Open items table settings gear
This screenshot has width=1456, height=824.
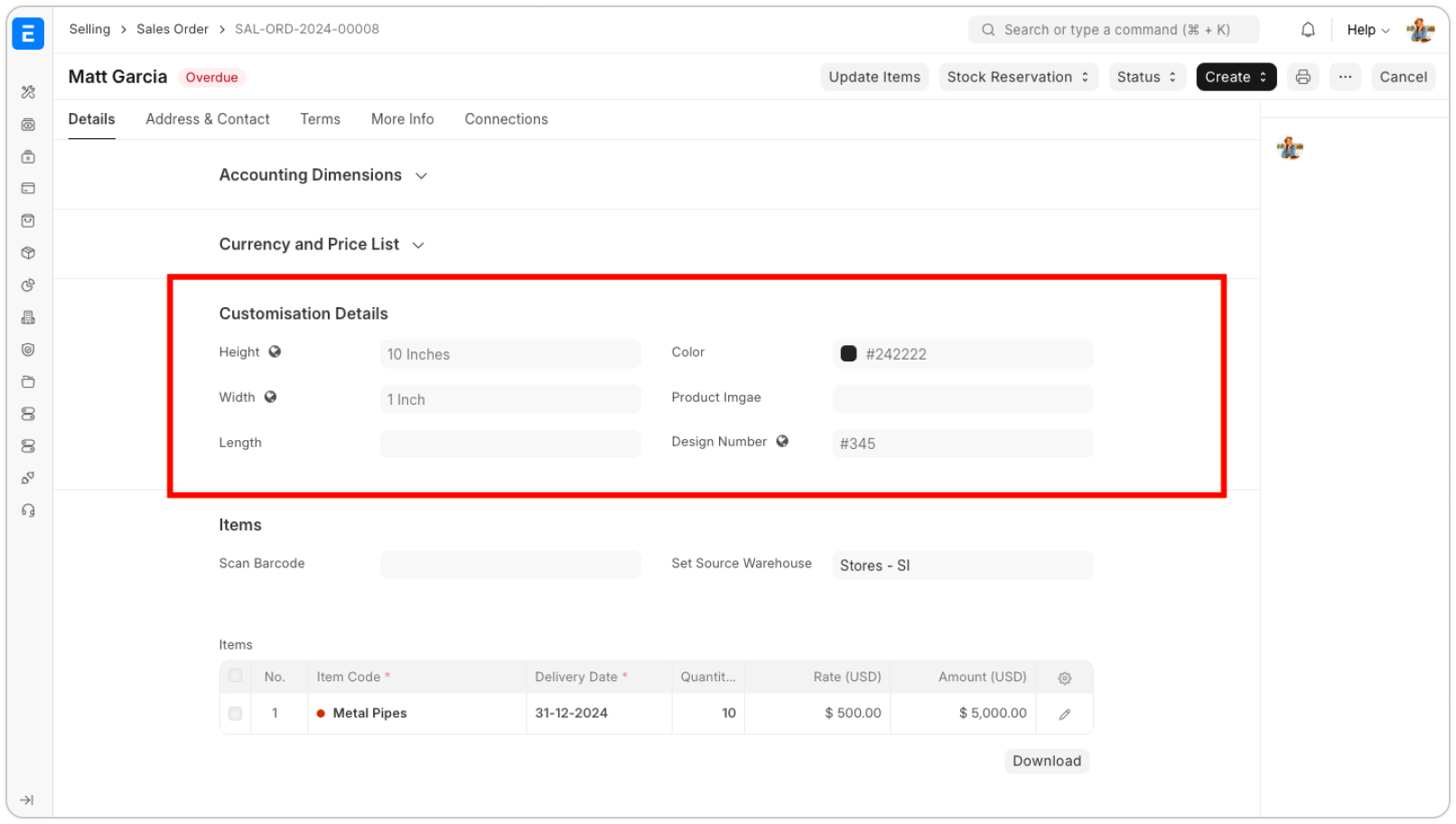pos(1065,678)
